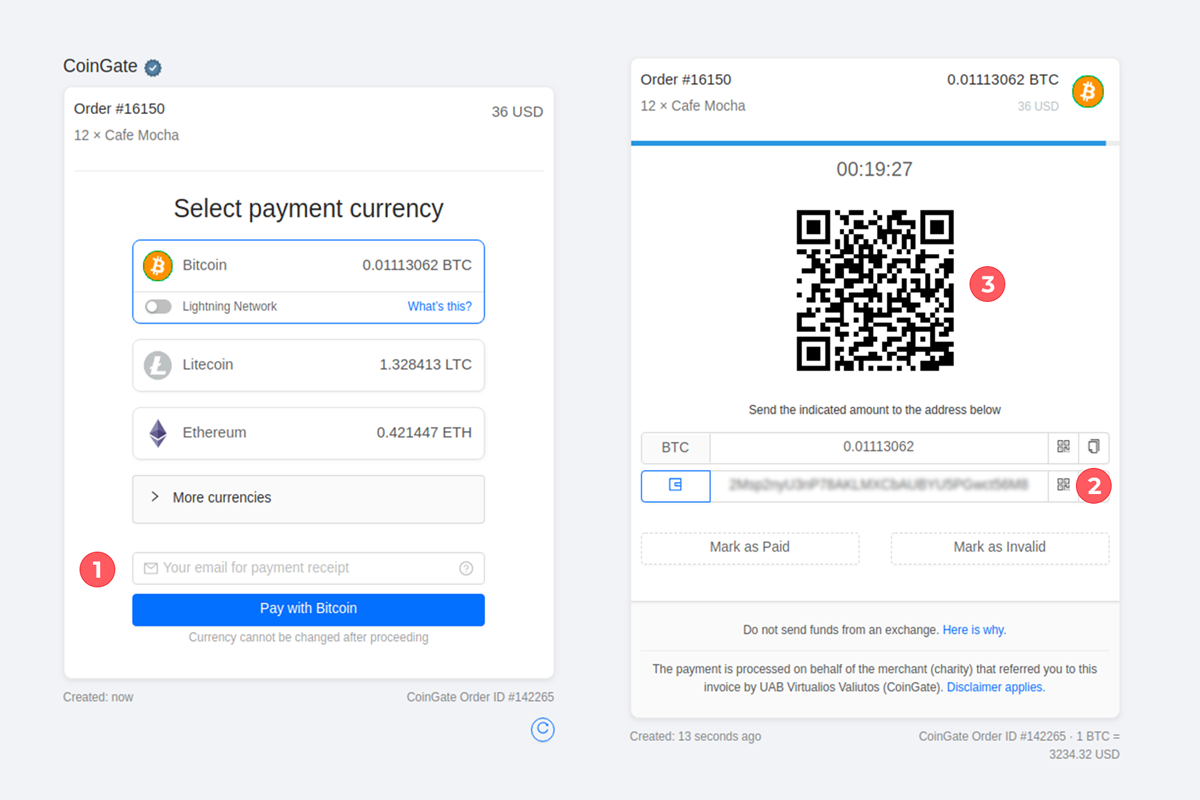This screenshot has height=800, width=1200.
Task: Open the What's this? link
Action: click(x=440, y=307)
